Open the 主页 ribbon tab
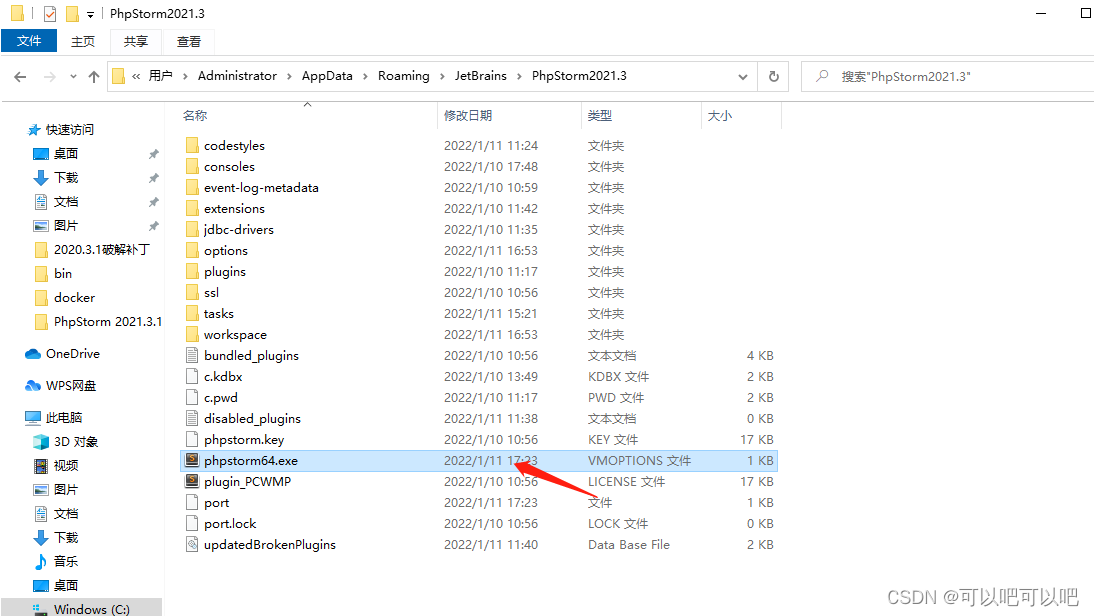This screenshot has height=616, width=1094. point(83,41)
